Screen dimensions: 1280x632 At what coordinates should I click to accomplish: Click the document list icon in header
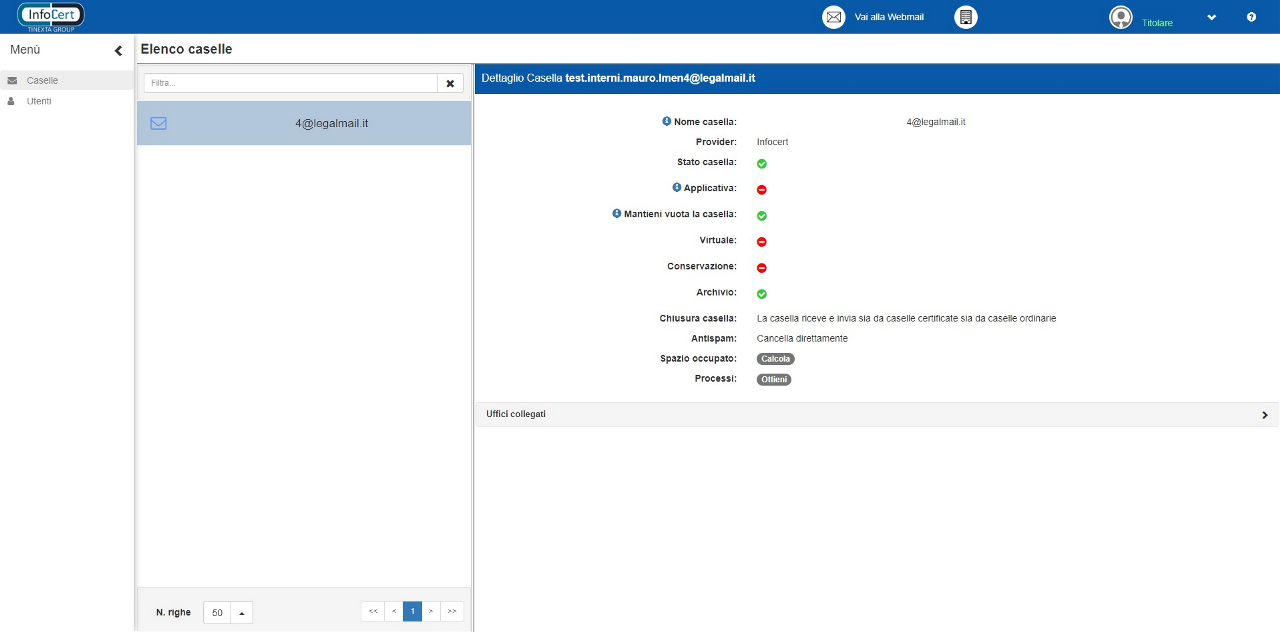pyautogui.click(x=965, y=17)
